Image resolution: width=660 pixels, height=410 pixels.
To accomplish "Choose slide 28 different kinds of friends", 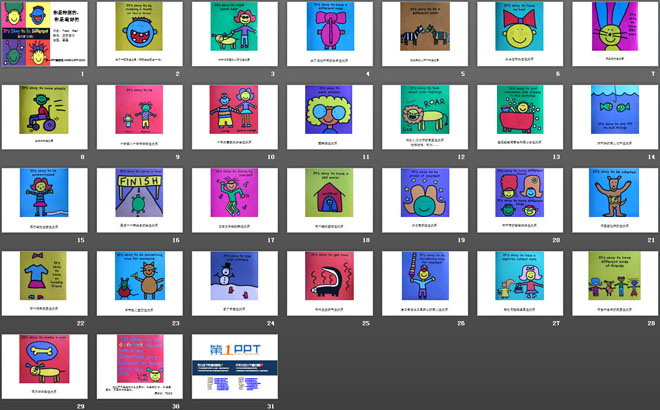I will [x=615, y=283].
